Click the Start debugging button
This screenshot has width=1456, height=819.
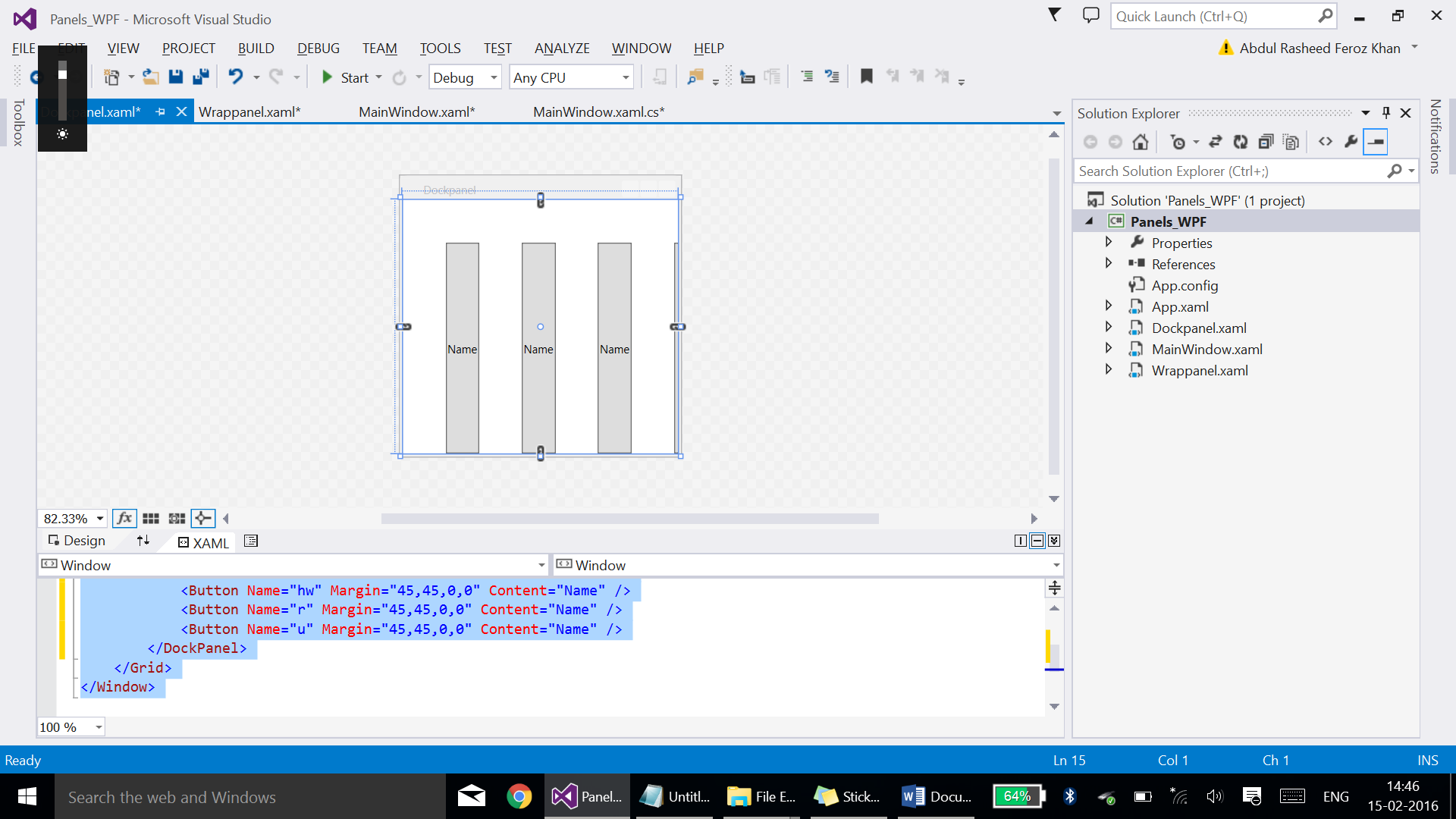pos(345,77)
